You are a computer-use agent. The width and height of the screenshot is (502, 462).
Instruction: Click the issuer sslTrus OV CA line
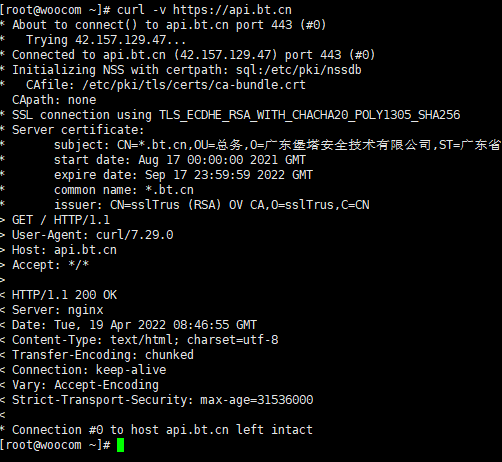212,205
